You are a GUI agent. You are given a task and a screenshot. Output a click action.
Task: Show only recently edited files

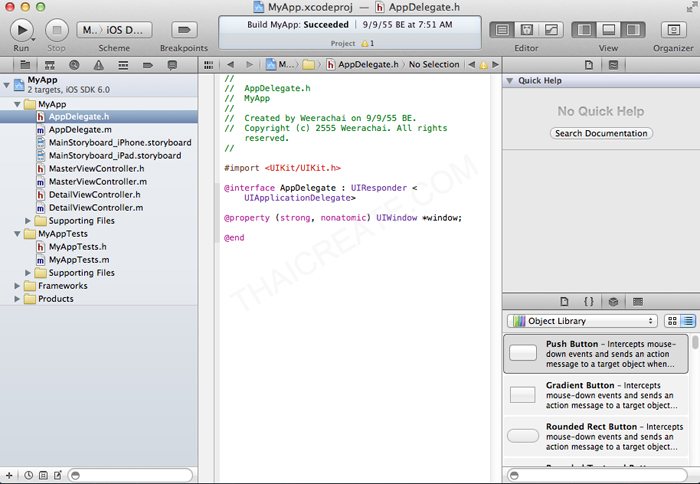click(x=28, y=476)
